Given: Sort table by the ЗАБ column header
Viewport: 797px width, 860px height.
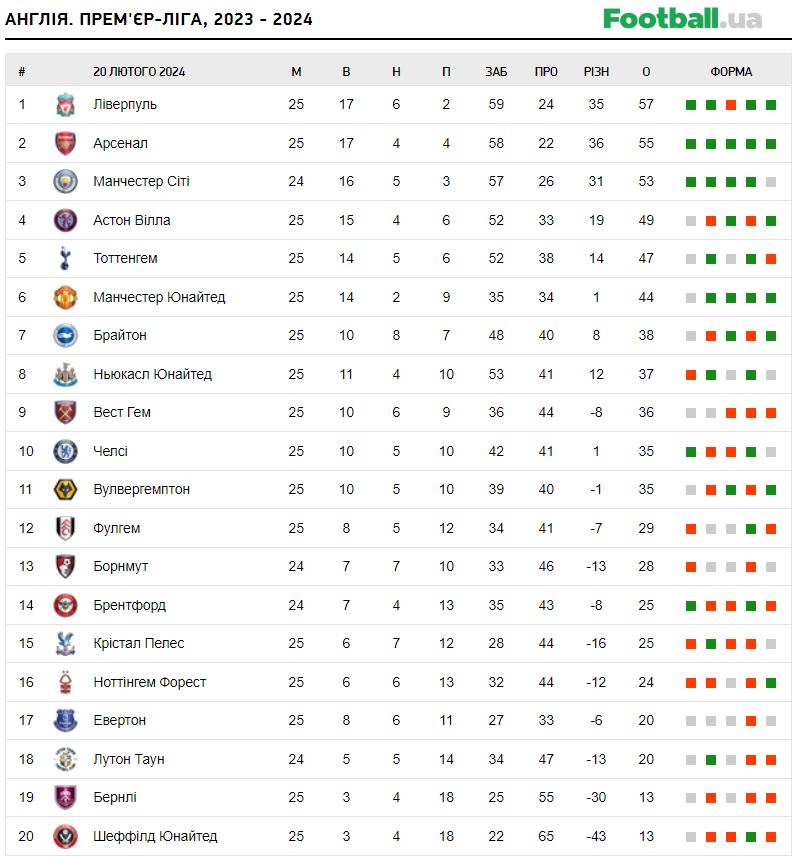Looking at the screenshot, I should coord(496,72).
